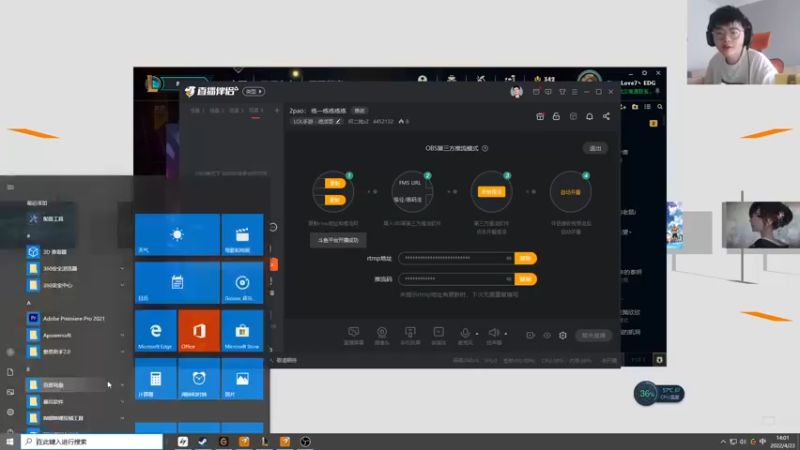
Task: Reveal the hidden rtmp address
Action: 509,258
